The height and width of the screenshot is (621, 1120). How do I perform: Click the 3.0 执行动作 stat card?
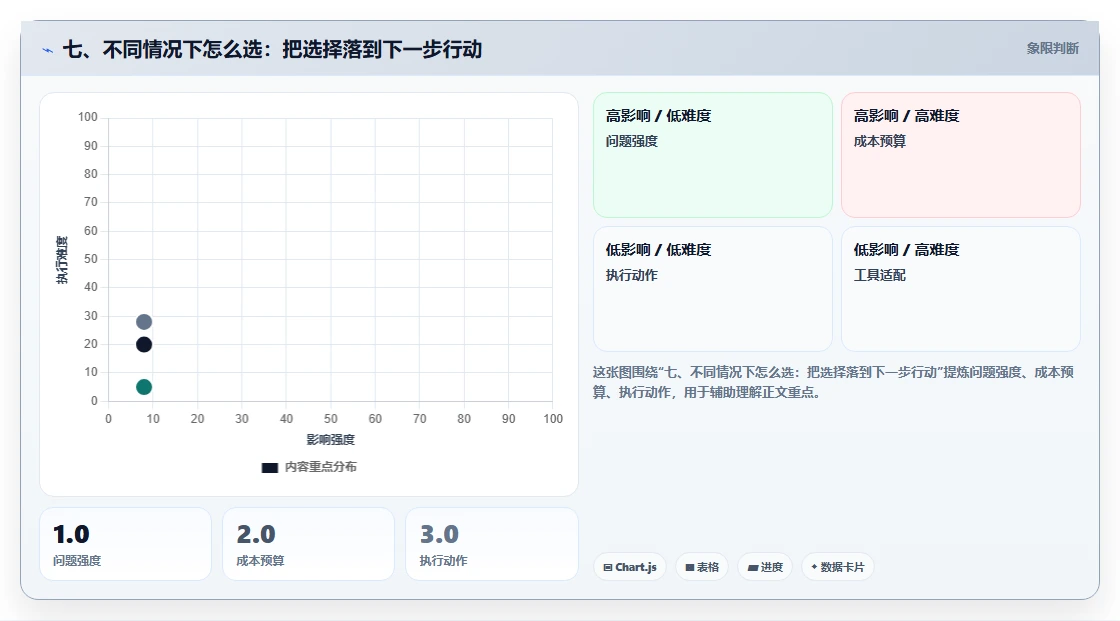click(x=491, y=544)
